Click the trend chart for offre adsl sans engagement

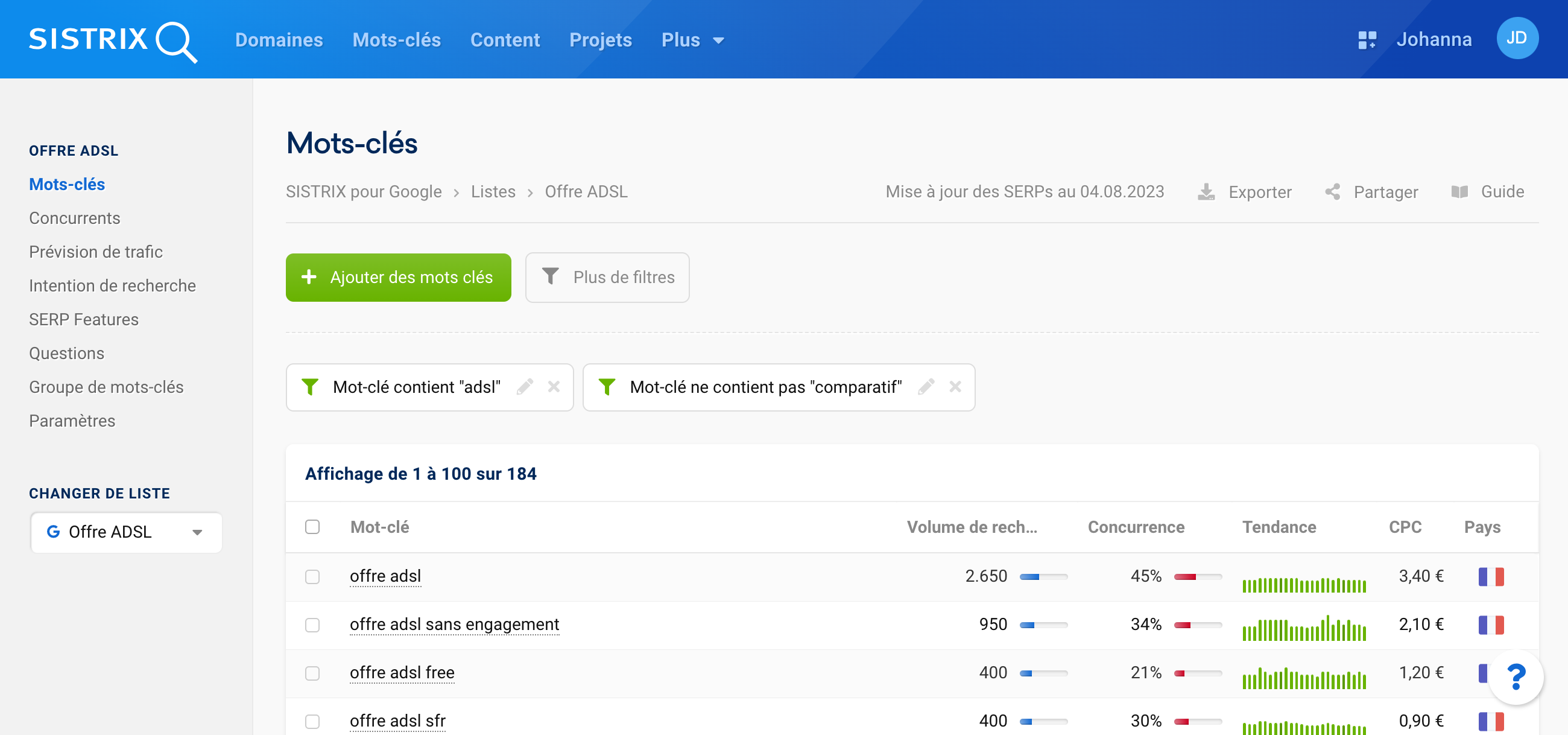click(x=1304, y=628)
